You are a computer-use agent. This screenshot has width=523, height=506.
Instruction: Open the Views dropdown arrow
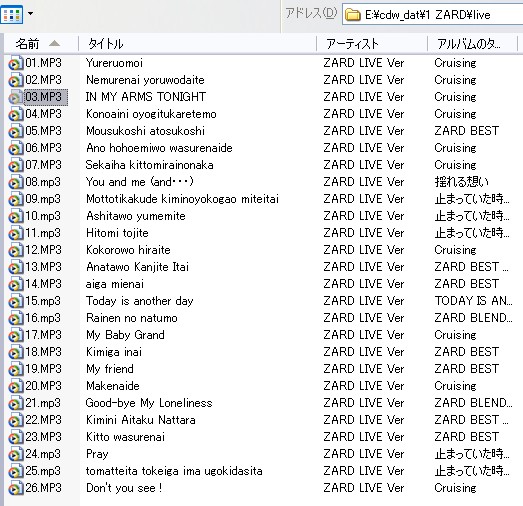[30, 14]
